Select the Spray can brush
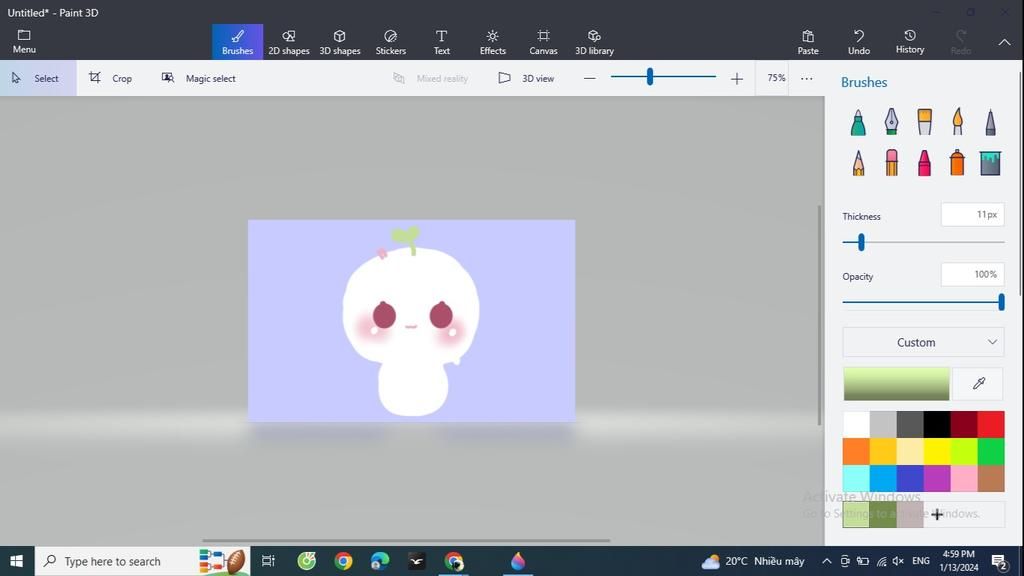 click(957, 163)
